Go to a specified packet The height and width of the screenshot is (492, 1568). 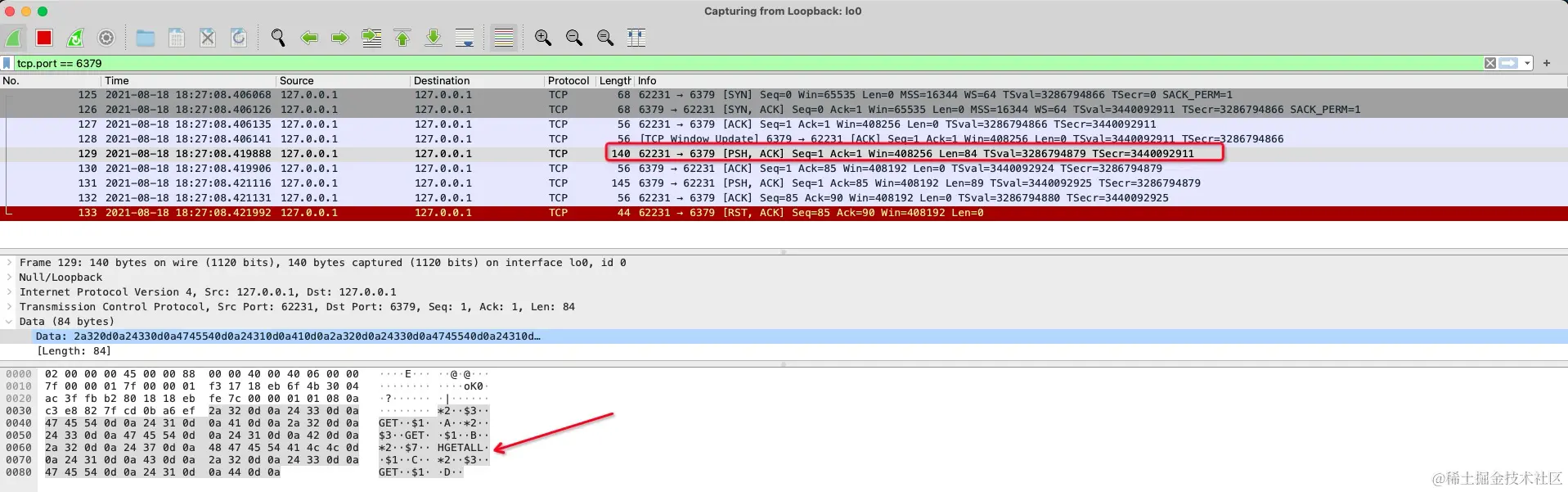click(x=371, y=38)
